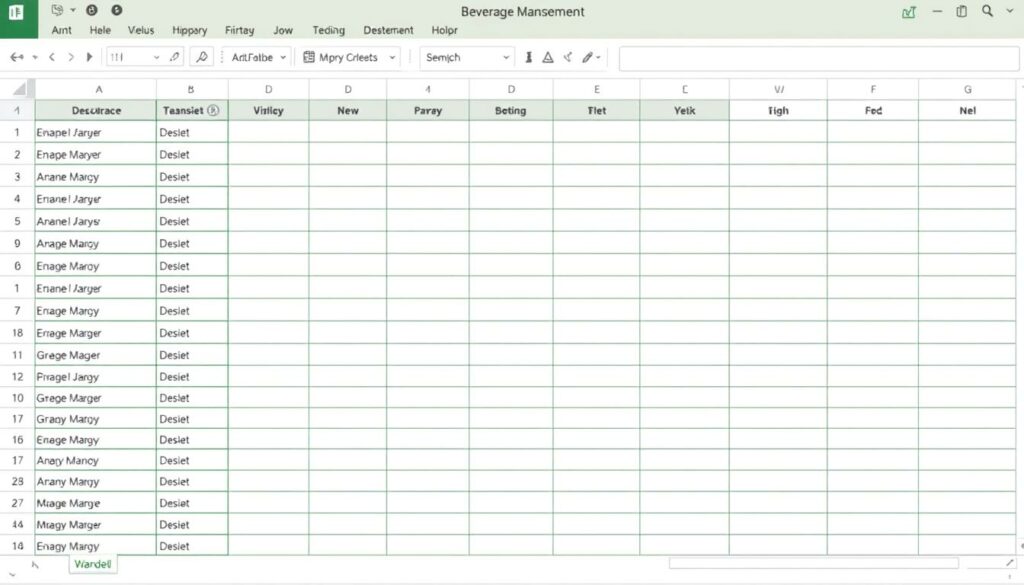The width and height of the screenshot is (1024, 585).
Task: Click the second round dark icon in the title bar
Action: point(116,10)
